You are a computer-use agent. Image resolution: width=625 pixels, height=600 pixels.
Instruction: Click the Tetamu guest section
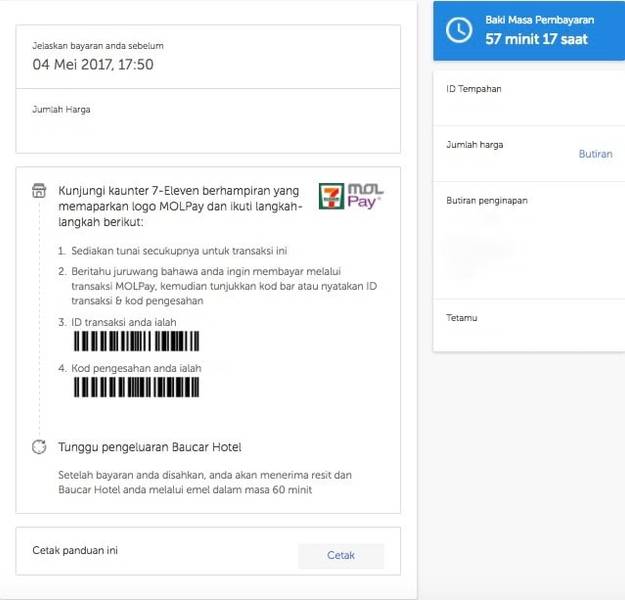[x=529, y=325]
